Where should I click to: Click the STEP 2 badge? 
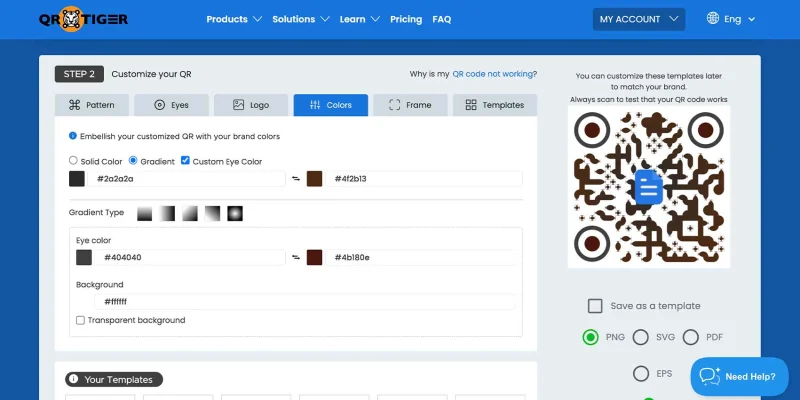coord(79,74)
